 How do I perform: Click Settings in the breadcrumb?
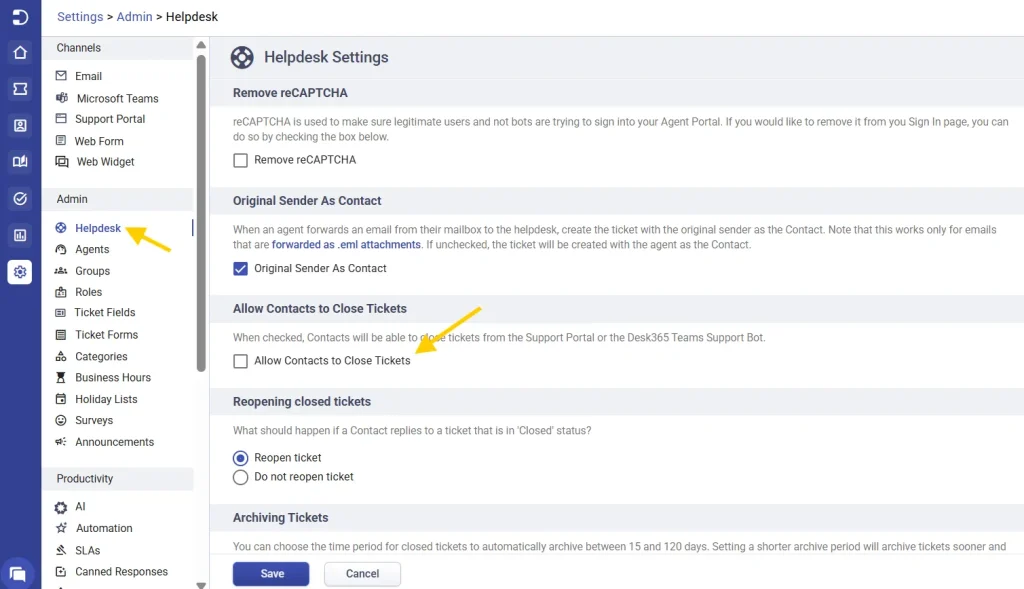click(x=80, y=17)
